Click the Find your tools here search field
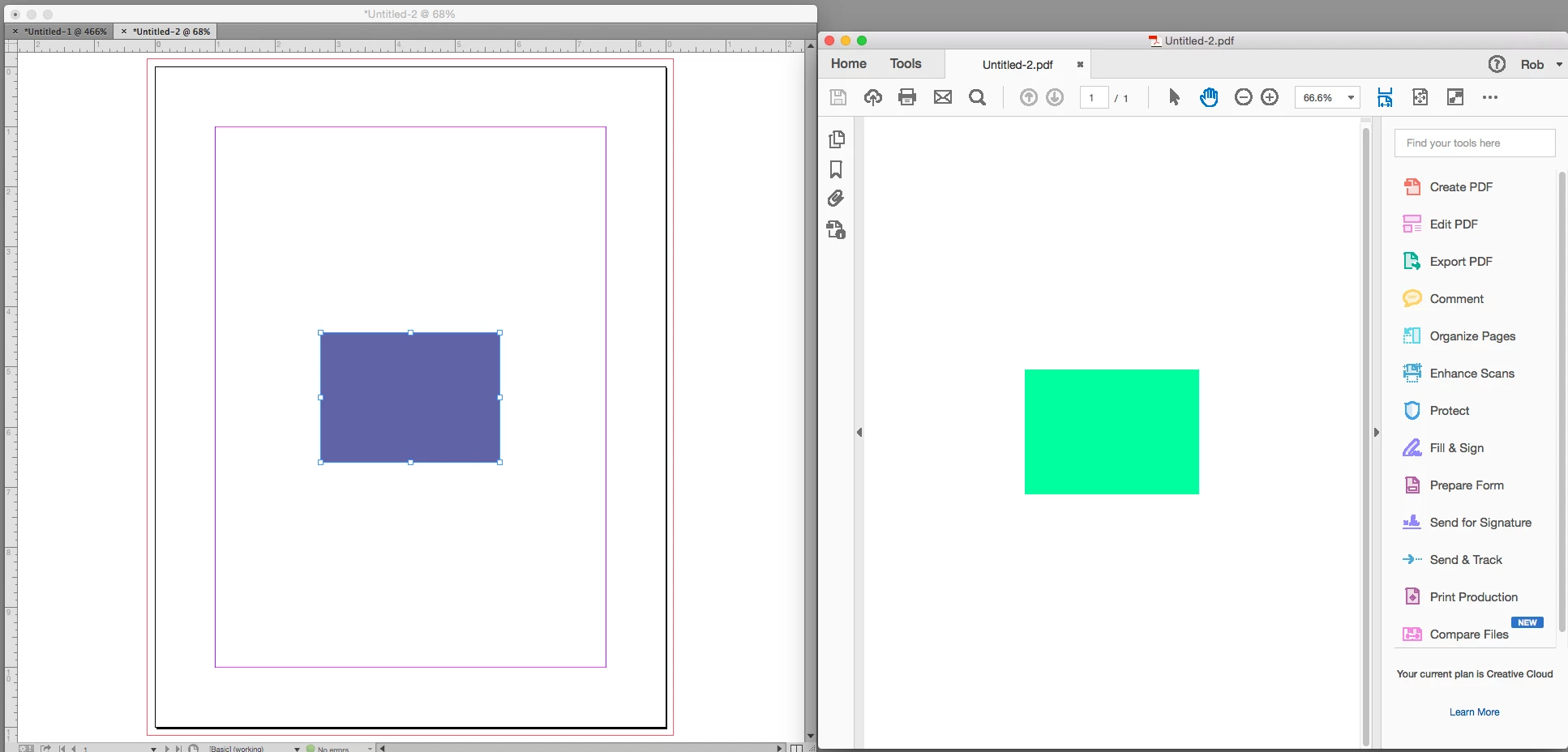This screenshot has width=1568, height=752. pos(1475,143)
